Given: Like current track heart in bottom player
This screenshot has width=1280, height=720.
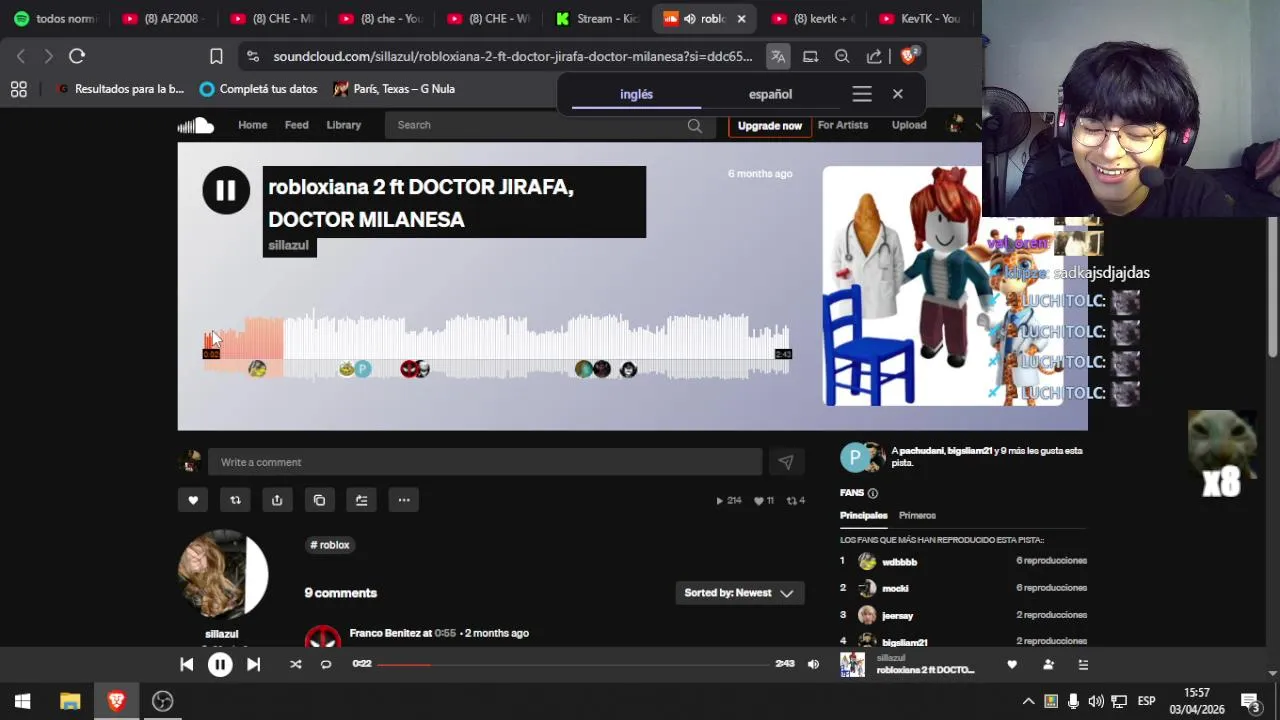Looking at the screenshot, I should tap(1012, 664).
